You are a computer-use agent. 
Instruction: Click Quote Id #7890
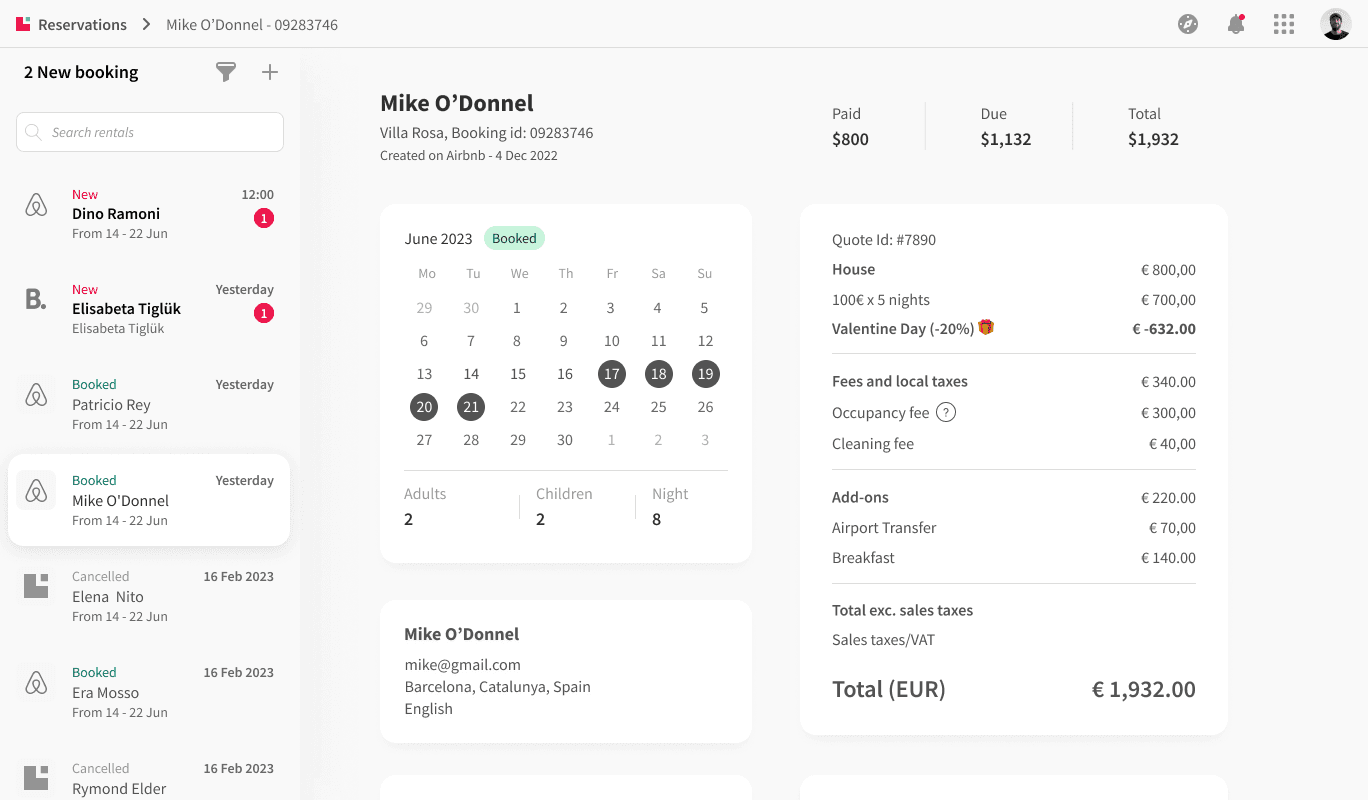click(884, 240)
